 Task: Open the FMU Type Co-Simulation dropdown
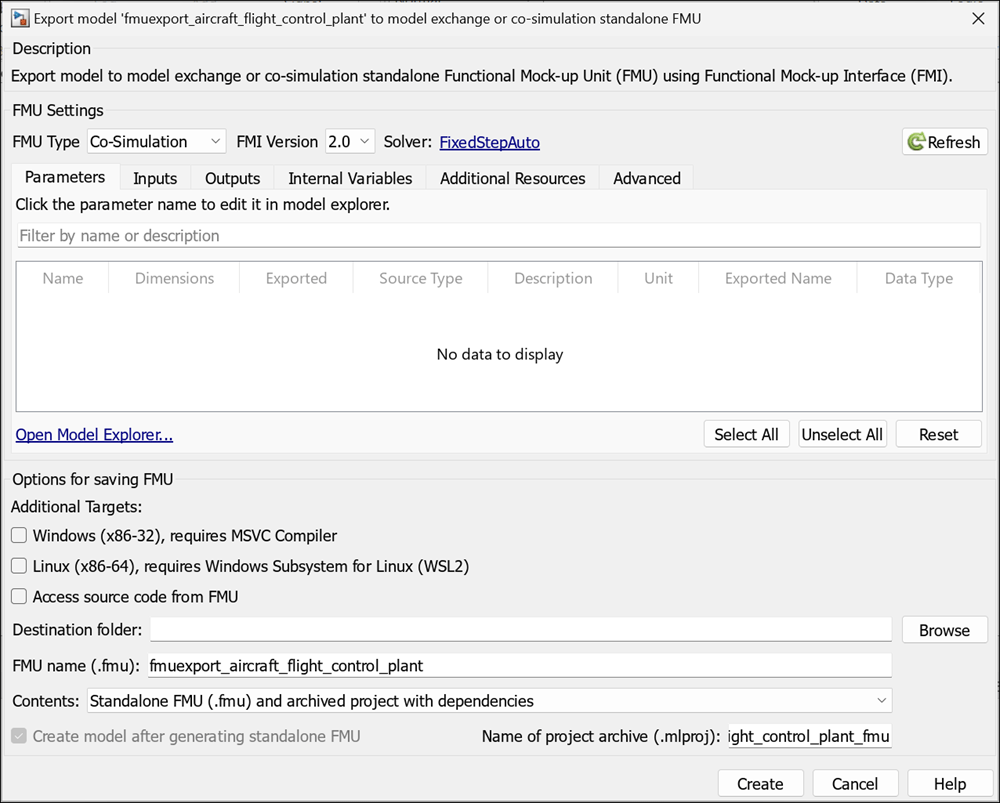point(157,142)
